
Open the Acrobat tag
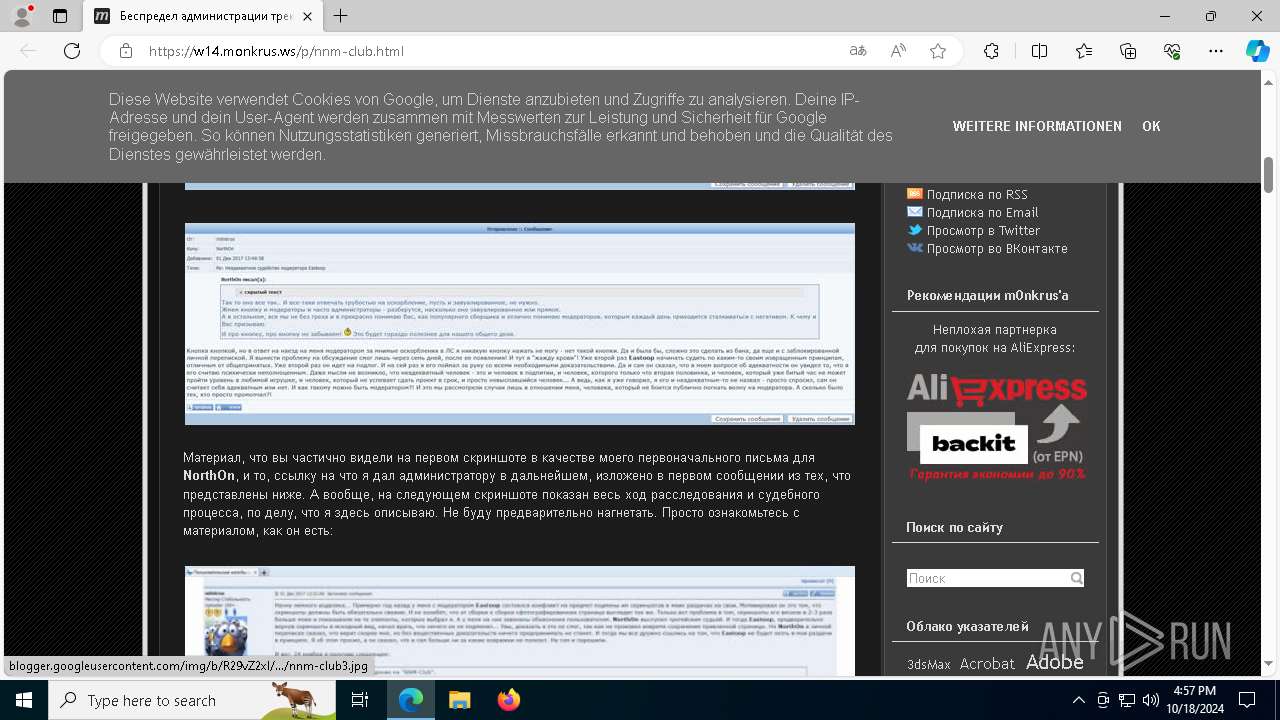pos(987,663)
